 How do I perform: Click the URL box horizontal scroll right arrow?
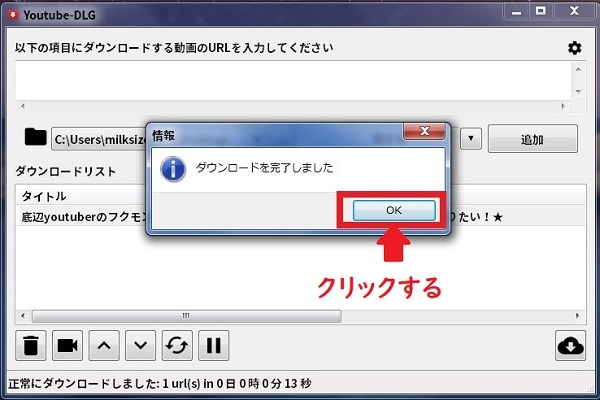(x=562, y=106)
